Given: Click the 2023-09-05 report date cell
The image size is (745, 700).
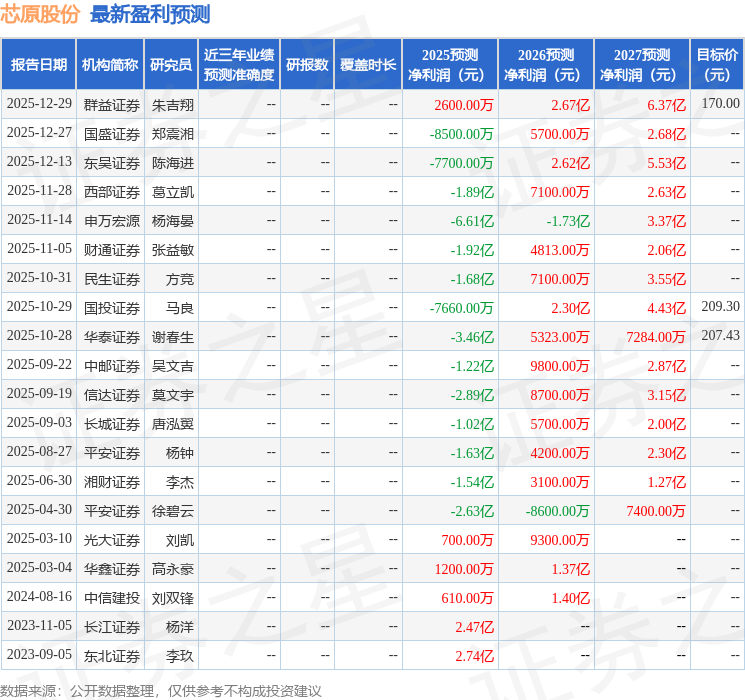Looking at the screenshot, I should 40,655.
